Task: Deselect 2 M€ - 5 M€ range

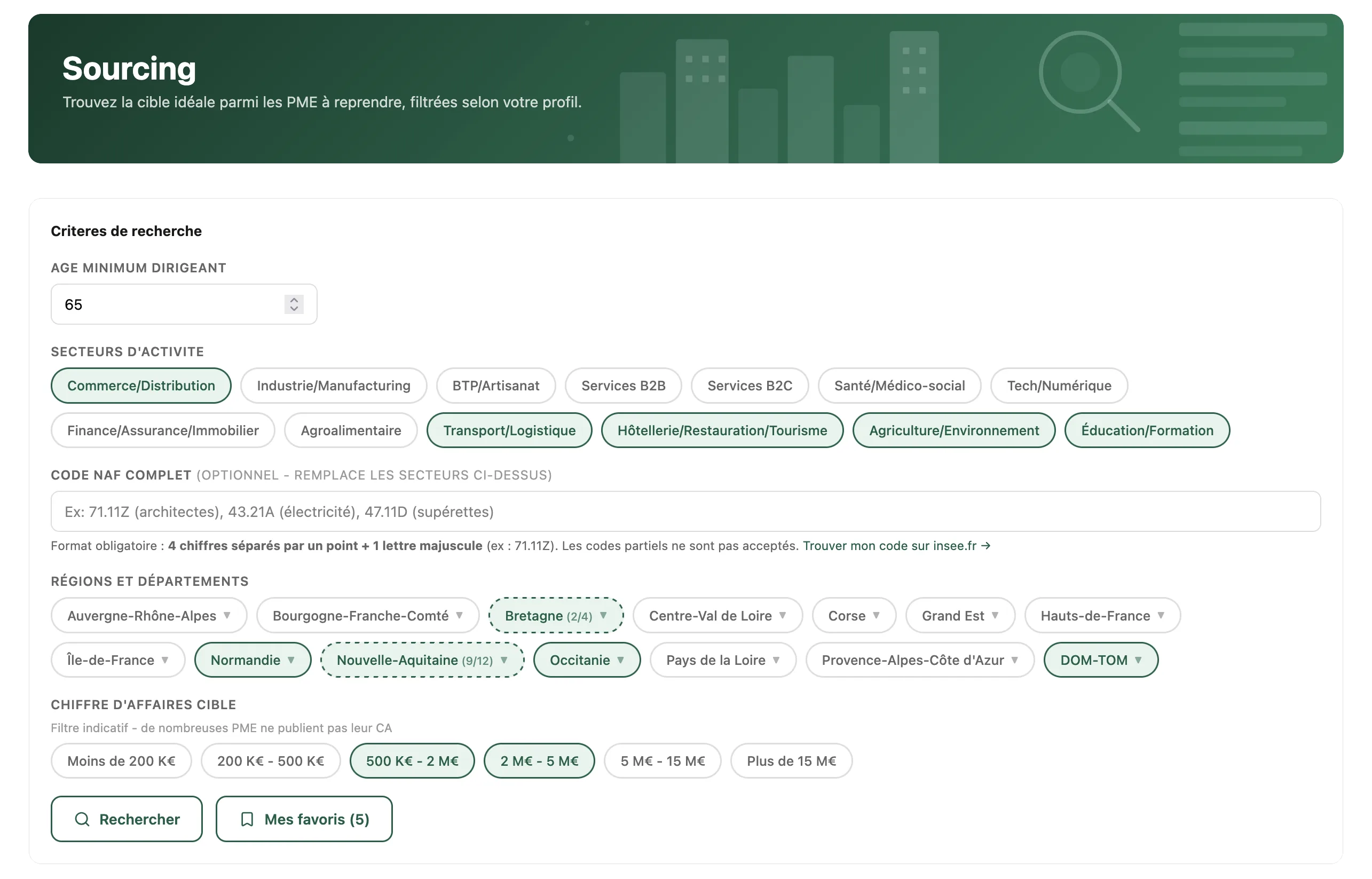Action: (539, 761)
